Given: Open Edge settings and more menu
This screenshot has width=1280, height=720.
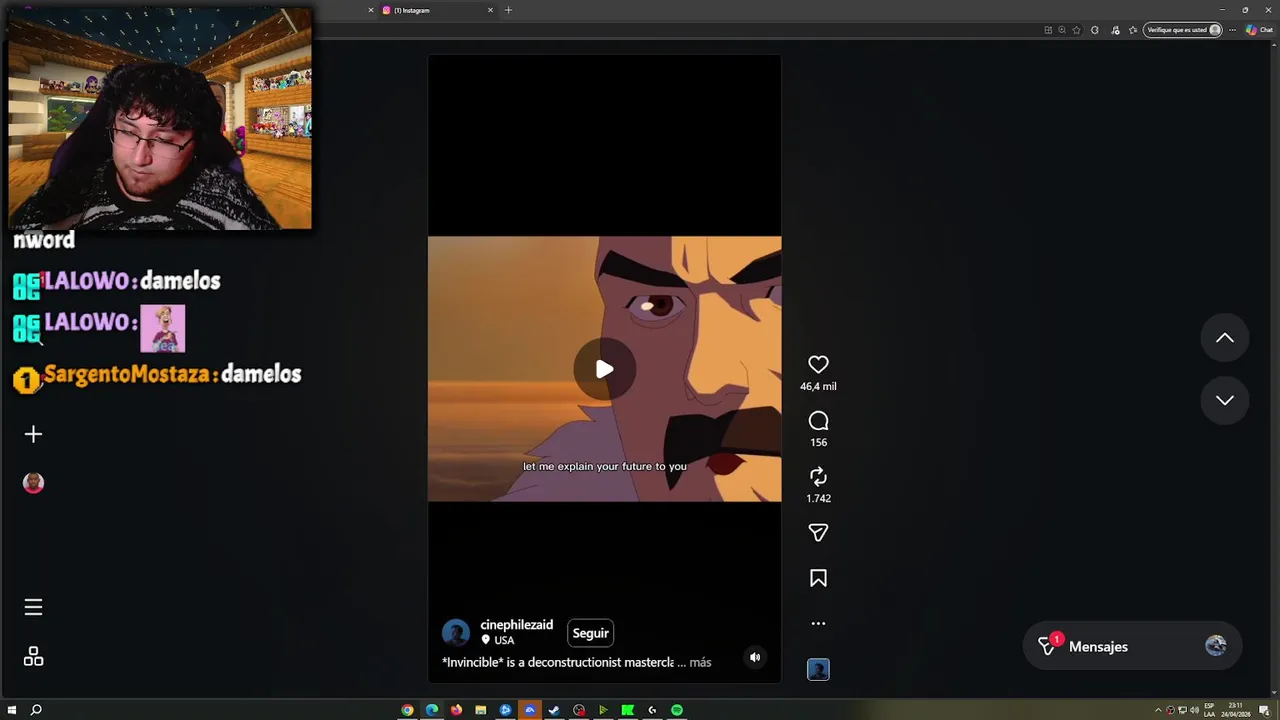Looking at the screenshot, I should point(1232,30).
